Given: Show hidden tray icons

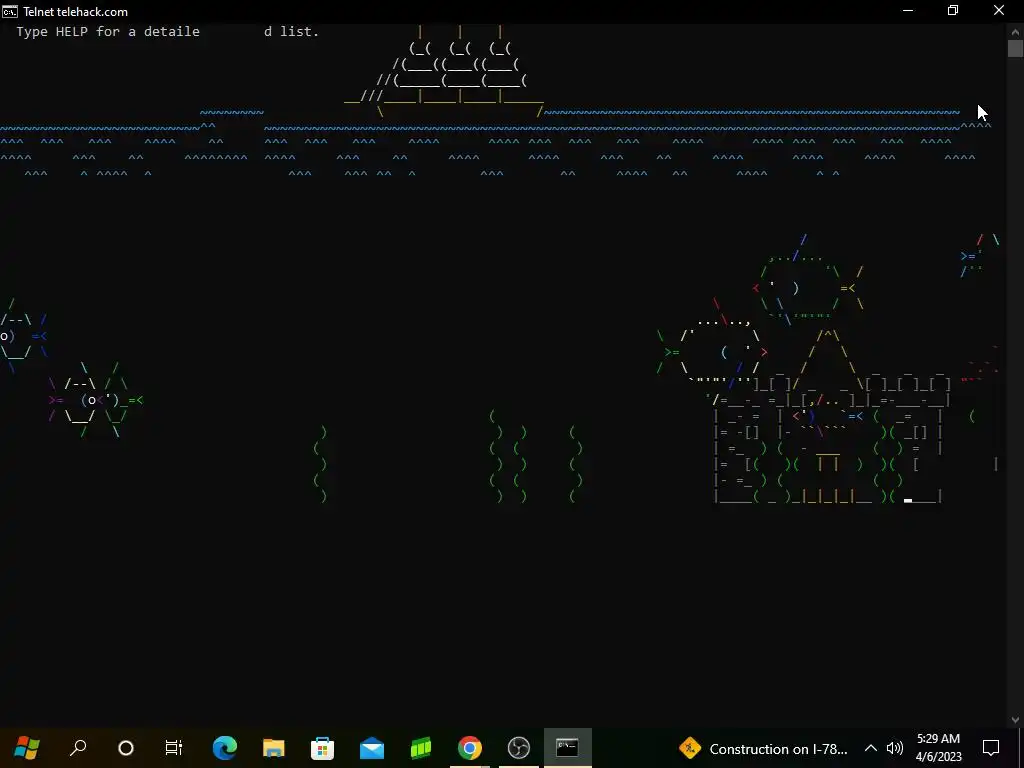Looking at the screenshot, I should click(x=871, y=748).
